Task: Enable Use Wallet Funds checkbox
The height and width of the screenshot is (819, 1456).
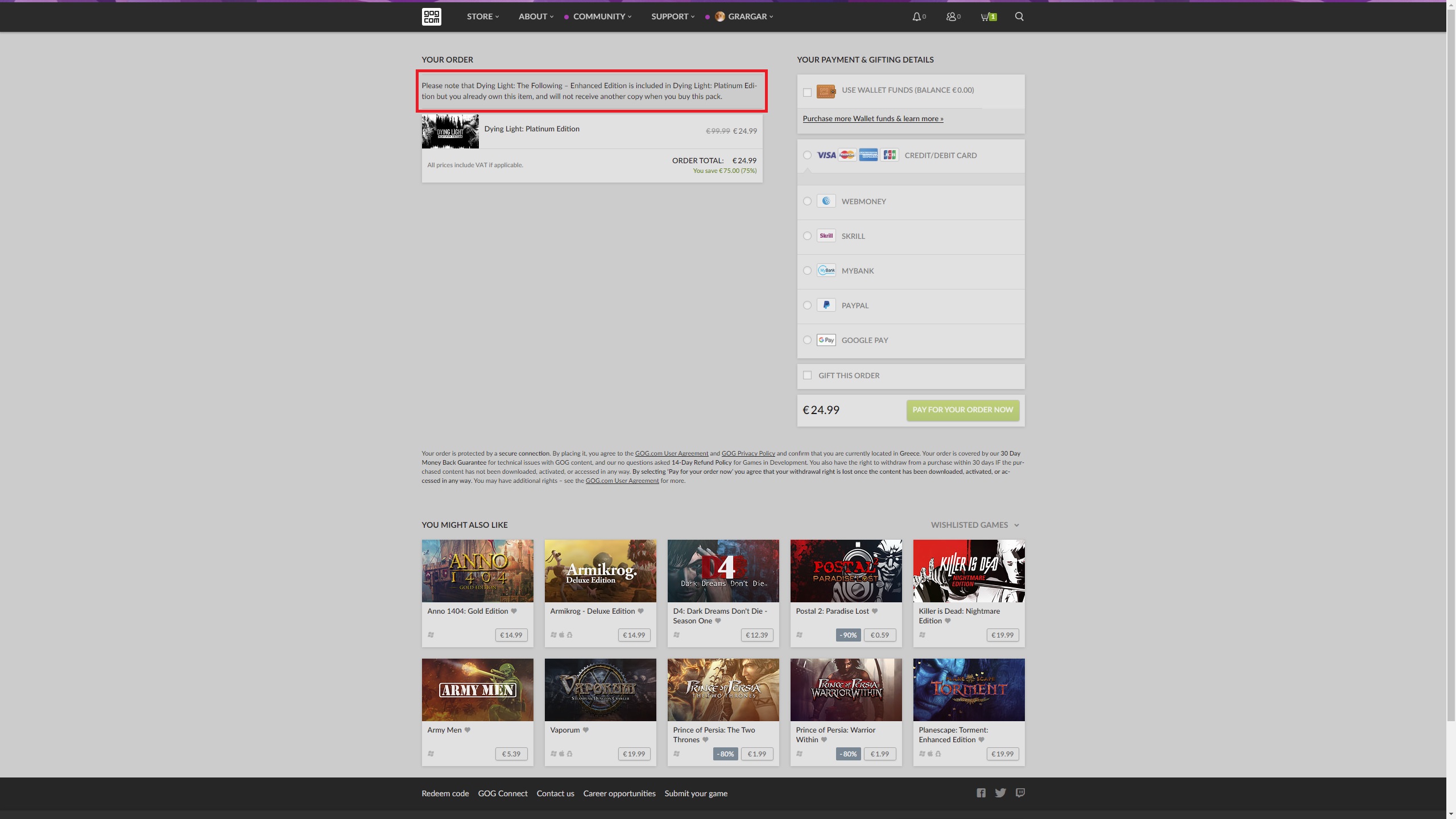Action: coord(807,92)
